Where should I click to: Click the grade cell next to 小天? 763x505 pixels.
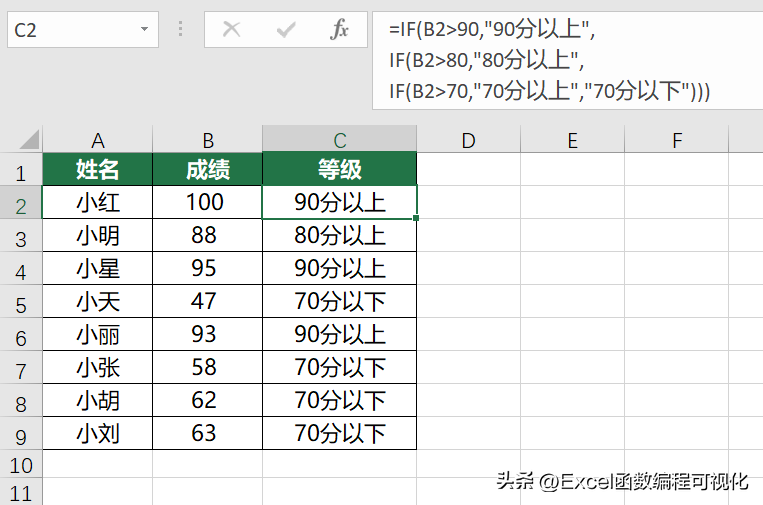(x=340, y=302)
